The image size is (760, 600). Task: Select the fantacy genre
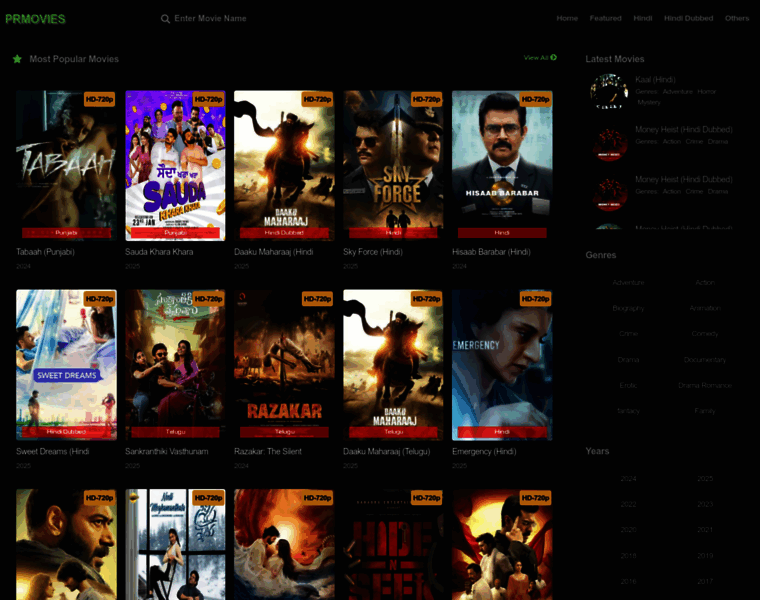click(x=628, y=411)
